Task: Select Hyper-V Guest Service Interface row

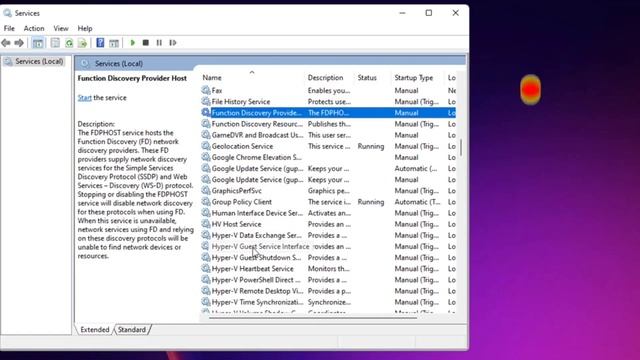Action: point(328,246)
